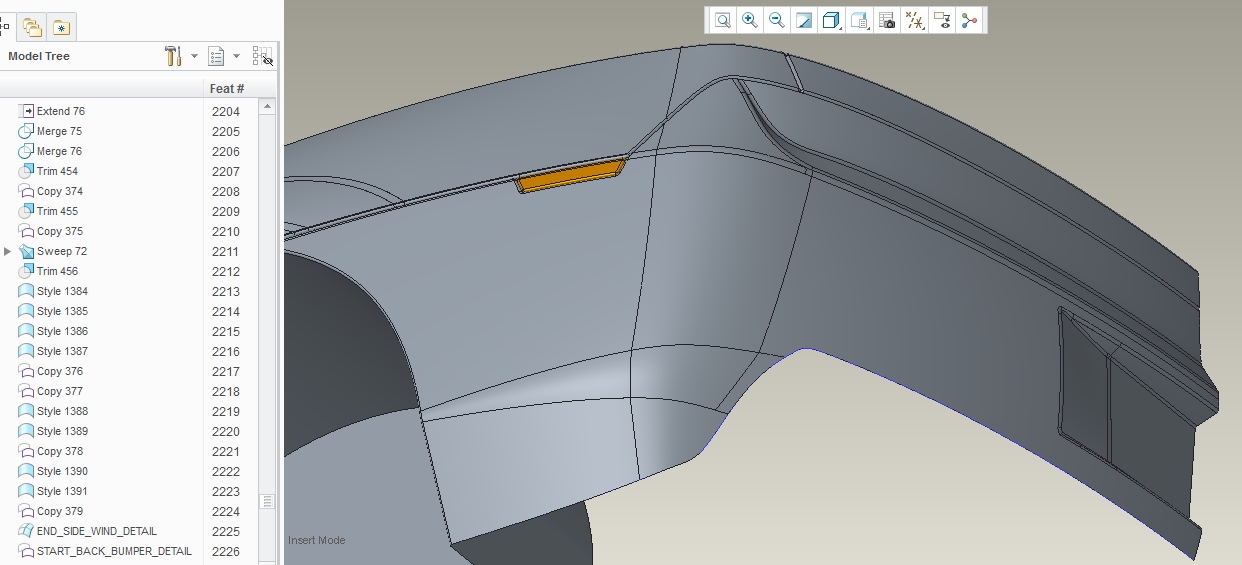The width and height of the screenshot is (1242, 565).
Task: Select the Style 1391 feature
Action: [x=62, y=491]
